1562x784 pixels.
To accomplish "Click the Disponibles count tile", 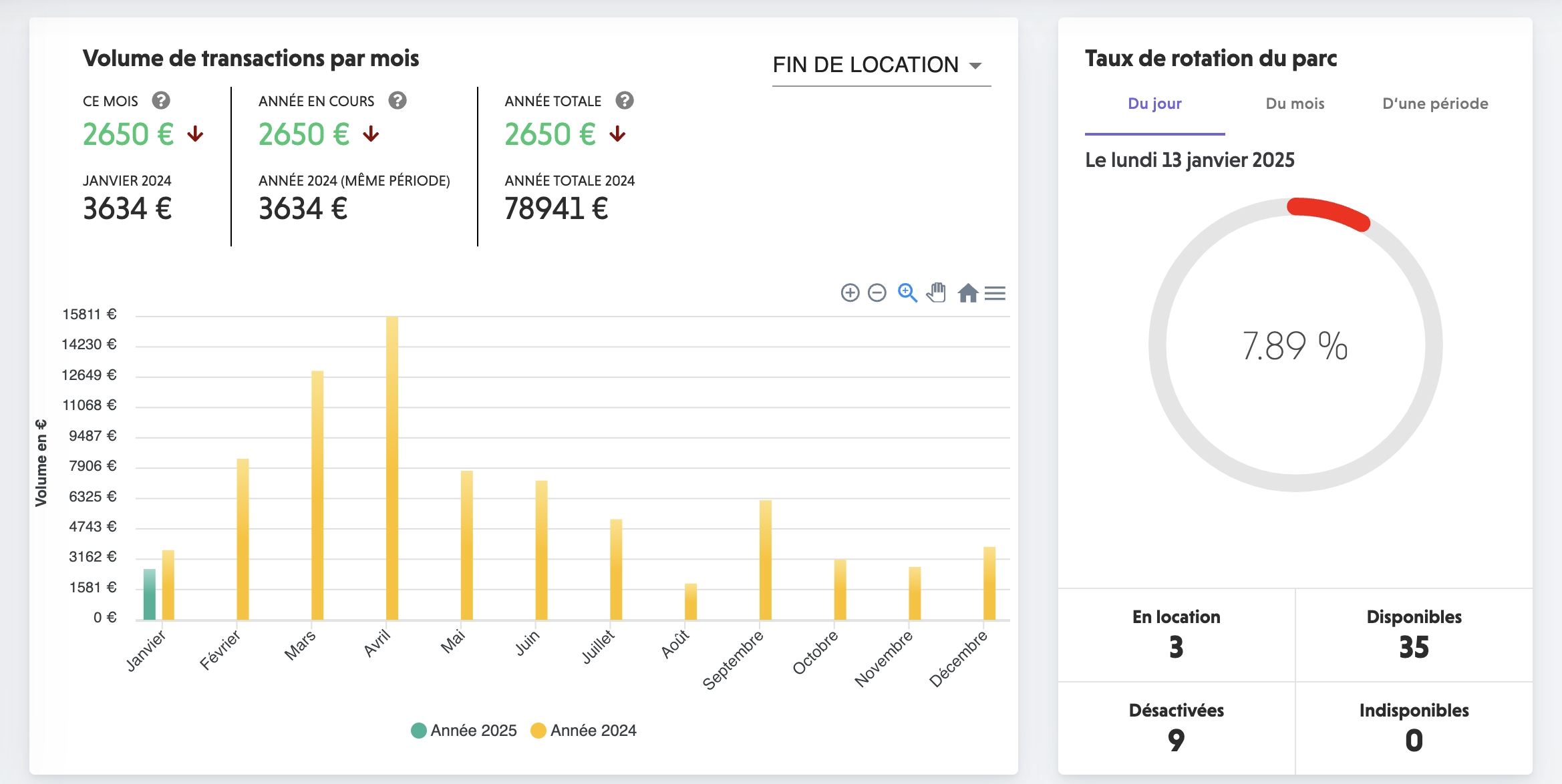I will point(1414,634).
